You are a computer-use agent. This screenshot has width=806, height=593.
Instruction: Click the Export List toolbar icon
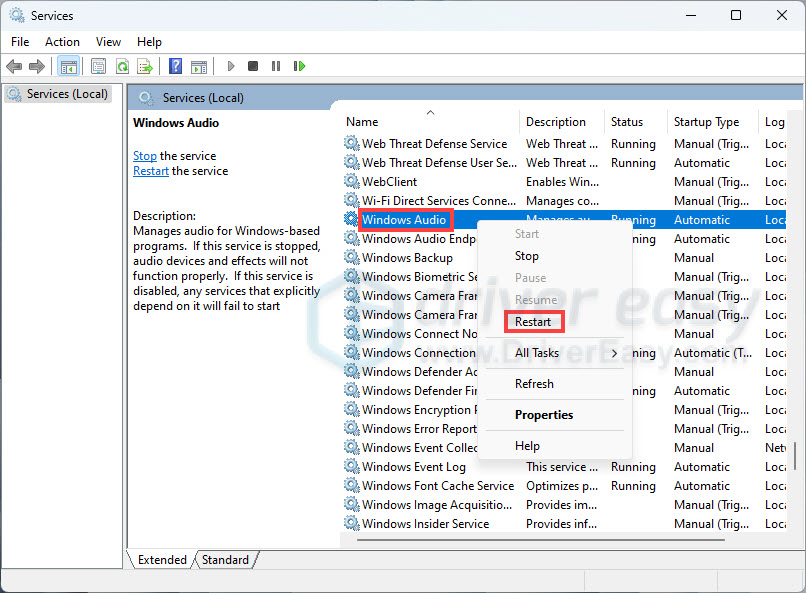pos(145,66)
